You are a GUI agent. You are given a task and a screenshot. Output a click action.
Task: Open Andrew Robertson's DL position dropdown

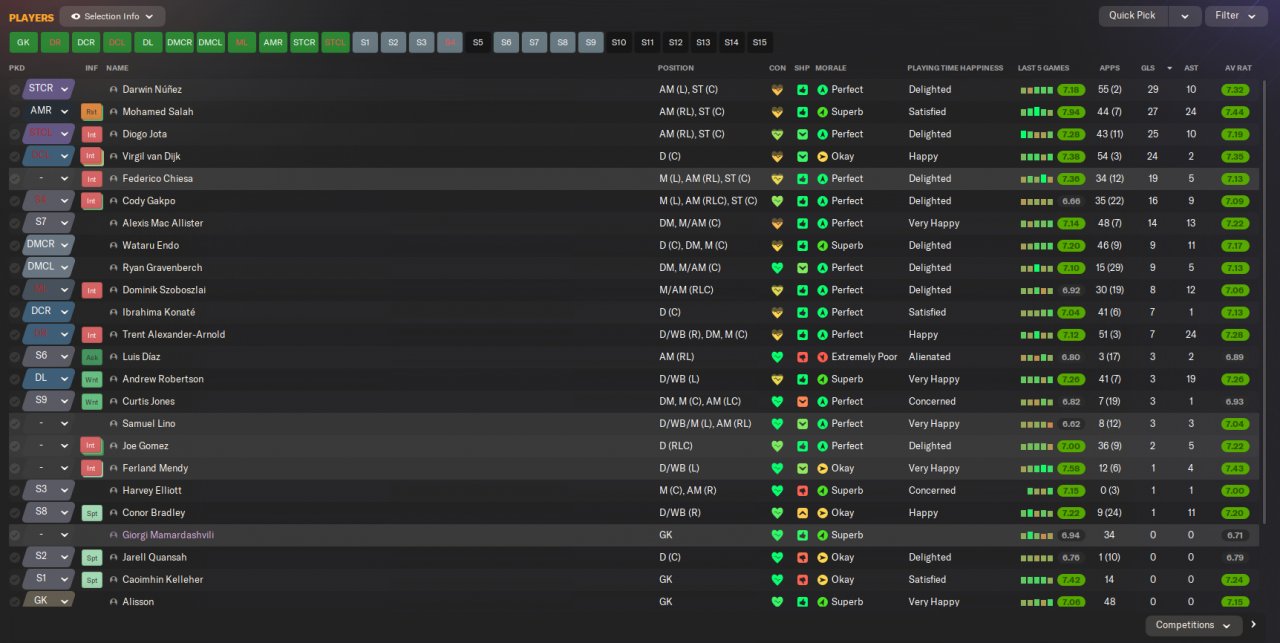click(x=49, y=379)
